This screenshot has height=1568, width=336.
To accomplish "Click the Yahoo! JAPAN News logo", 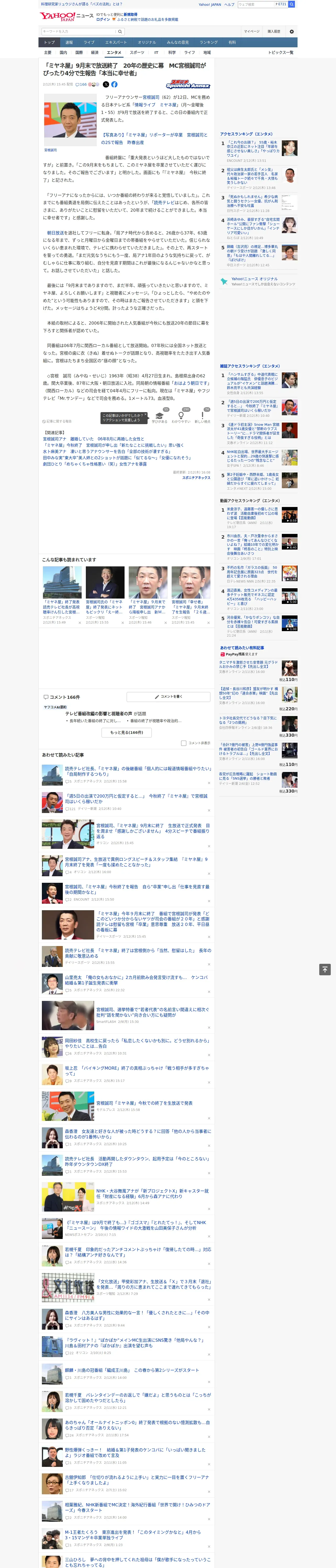I will [66, 16].
